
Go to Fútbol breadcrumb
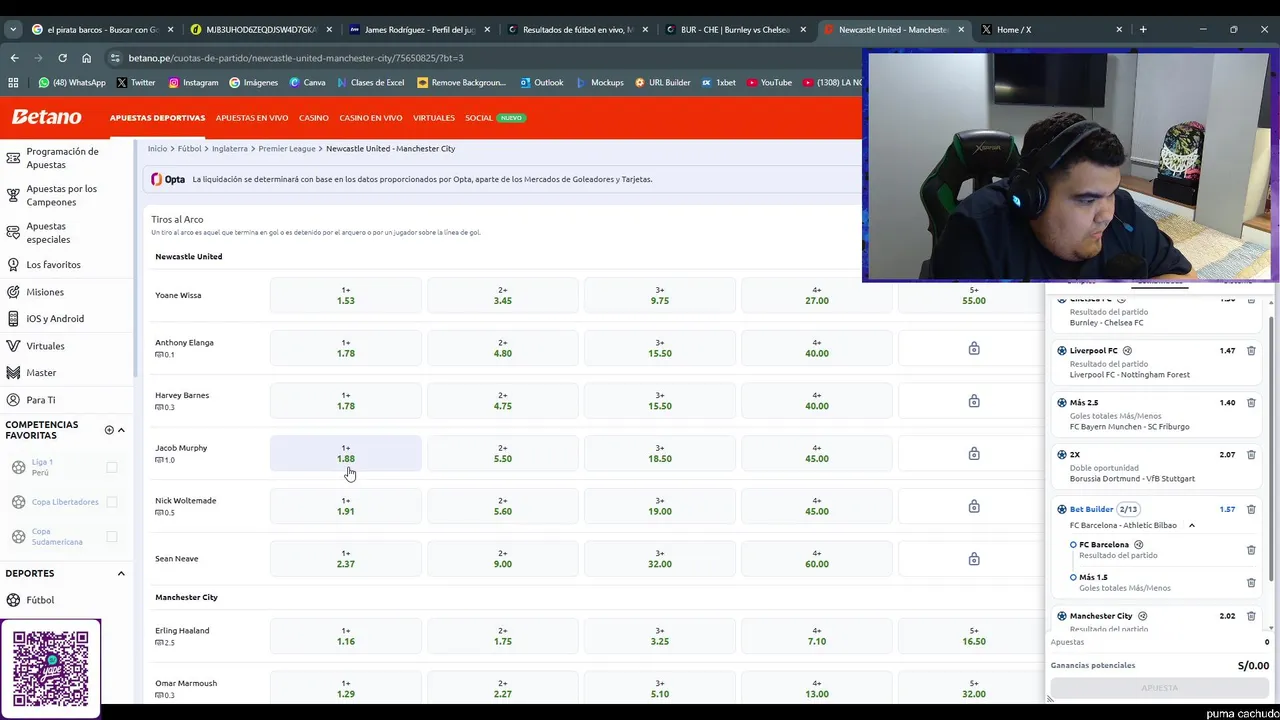(x=189, y=149)
